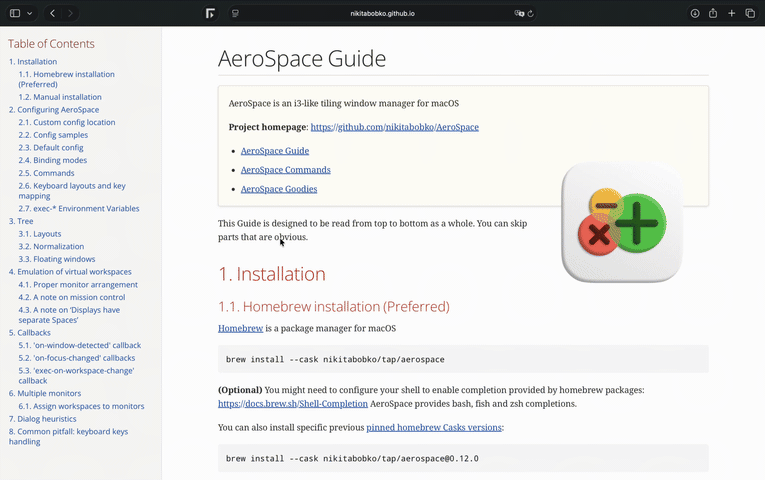Viewport: 765px width, 480px height.
Task: Click the aerospace@0.12.0 brew install code
Action: [x=352, y=459]
